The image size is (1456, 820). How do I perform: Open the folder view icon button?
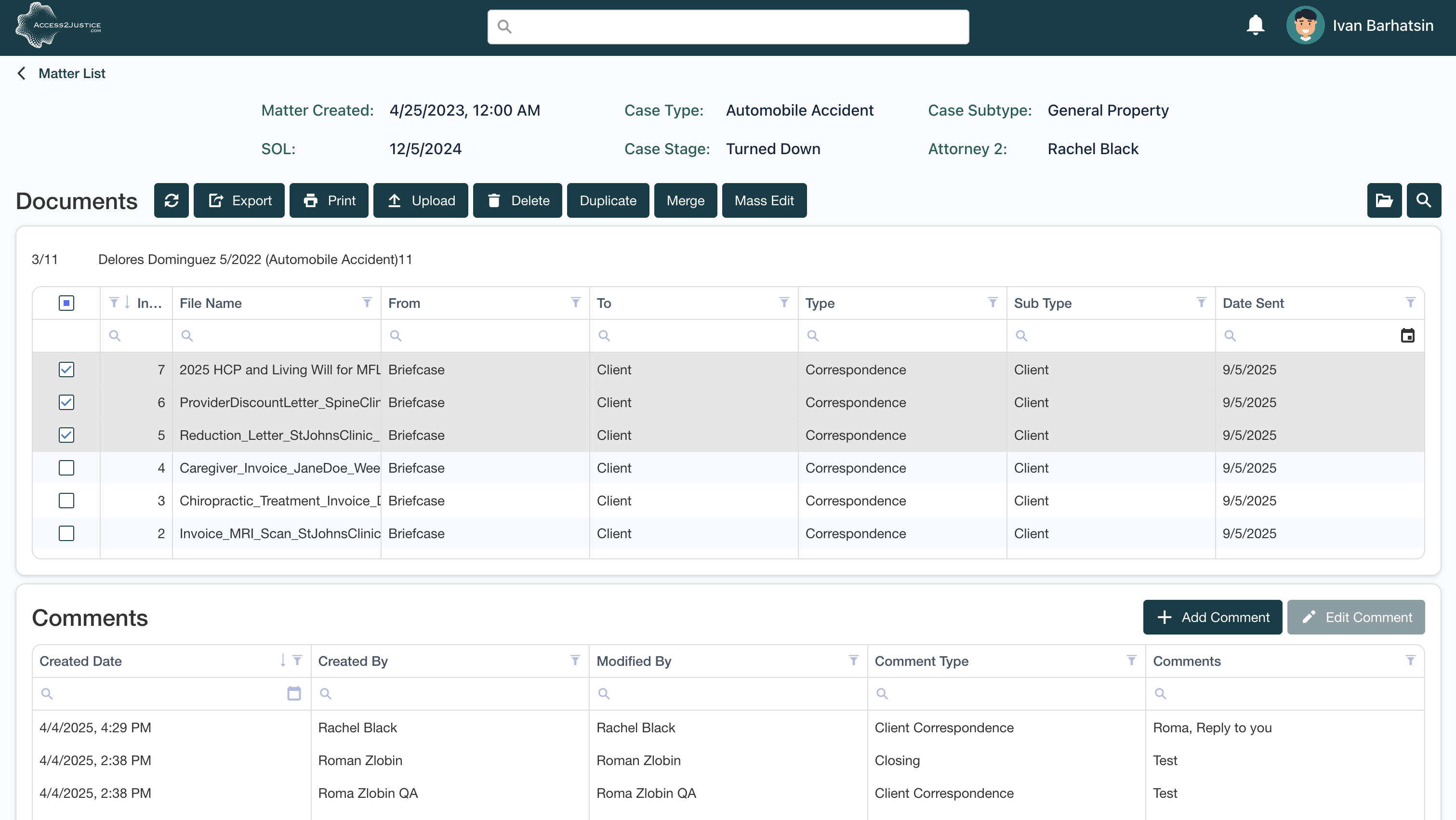point(1384,200)
